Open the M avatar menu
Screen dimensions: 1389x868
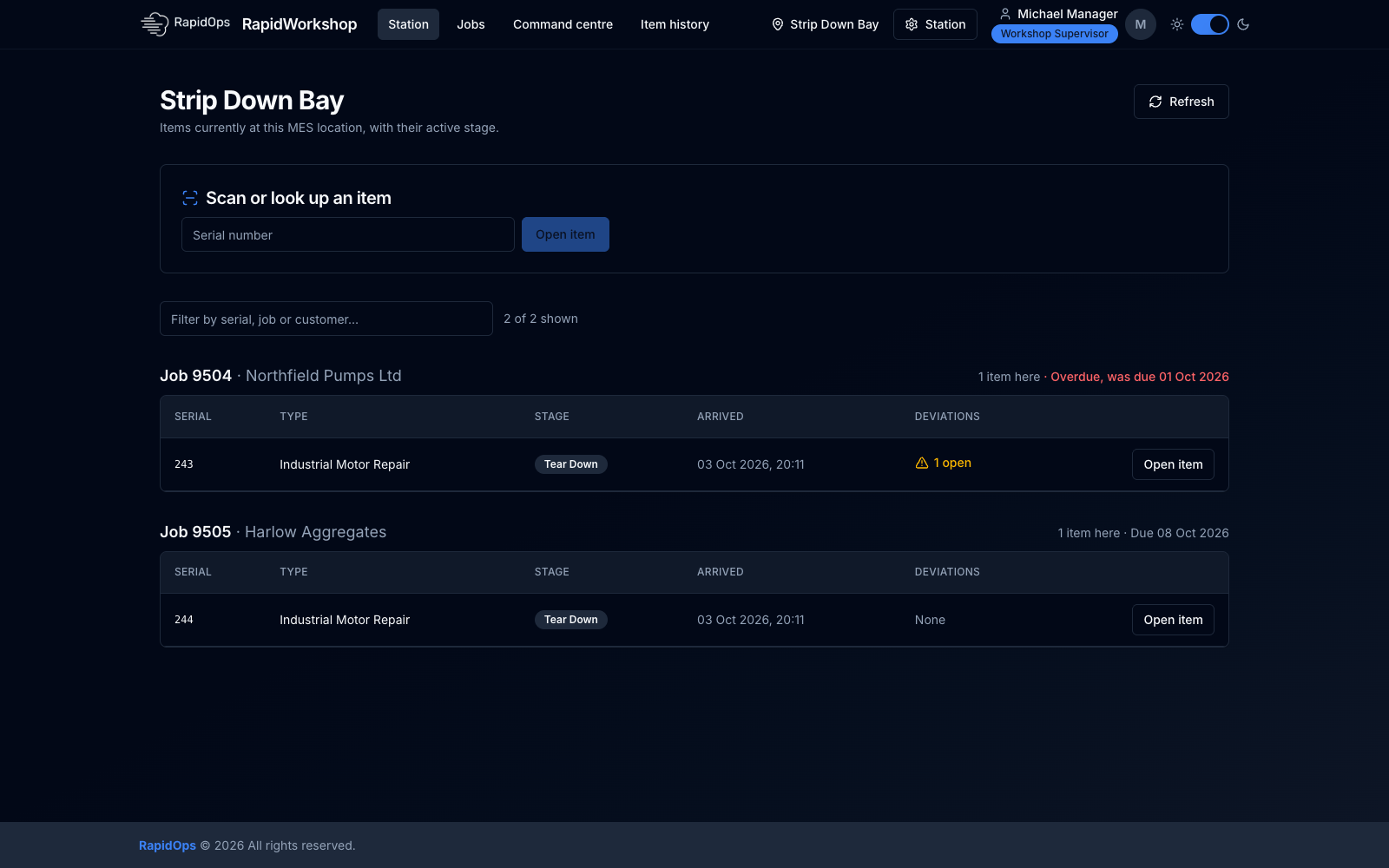point(1141,24)
